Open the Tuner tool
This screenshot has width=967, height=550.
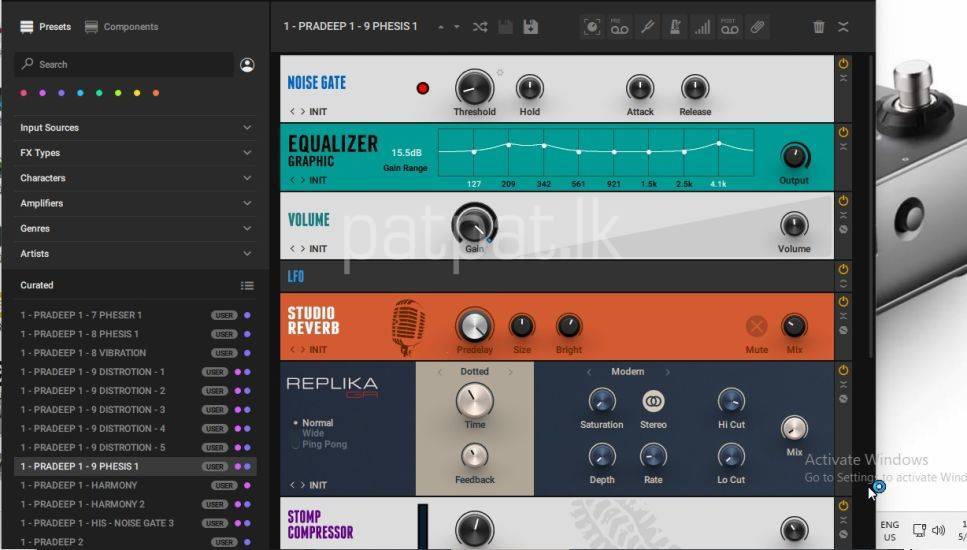click(647, 27)
